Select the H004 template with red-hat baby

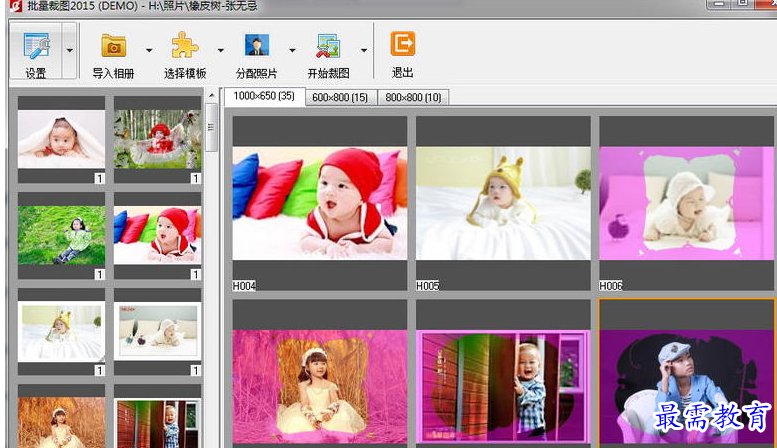tap(320, 203)
